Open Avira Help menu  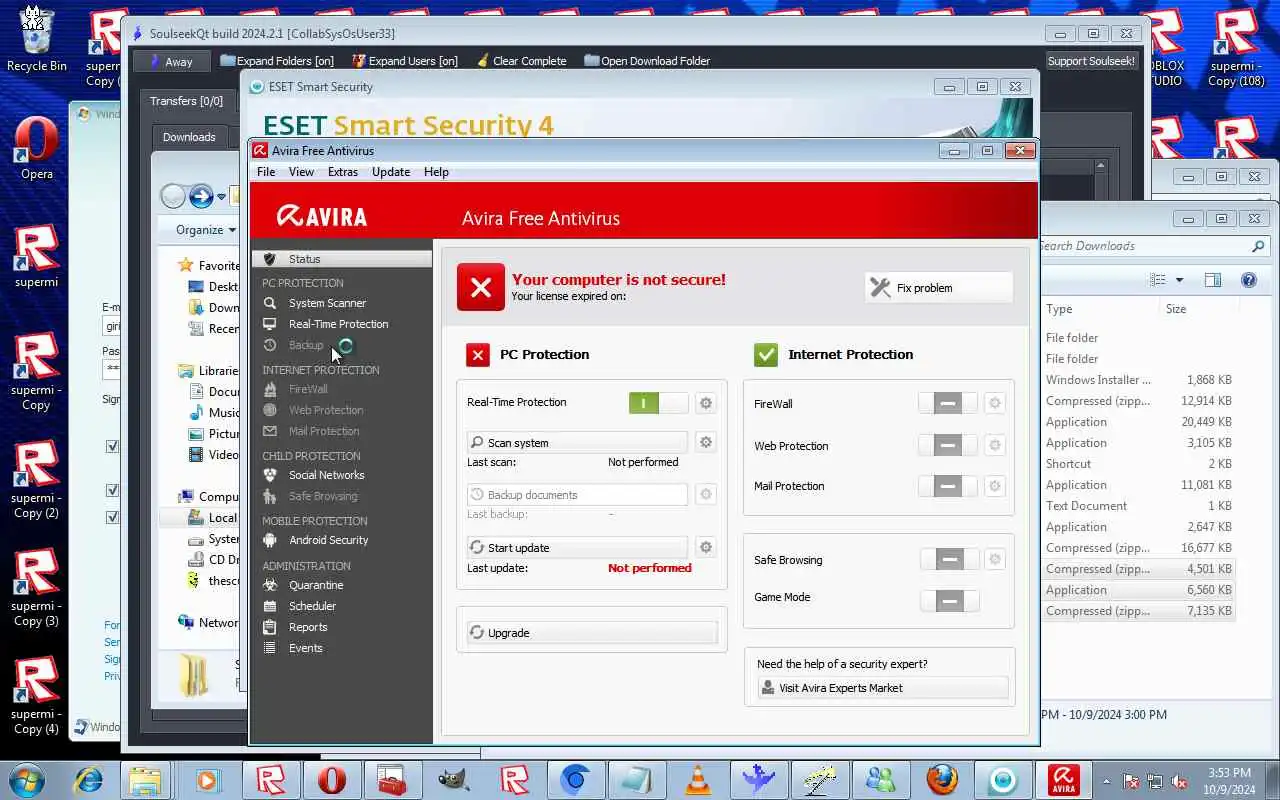tap(436, 172)
